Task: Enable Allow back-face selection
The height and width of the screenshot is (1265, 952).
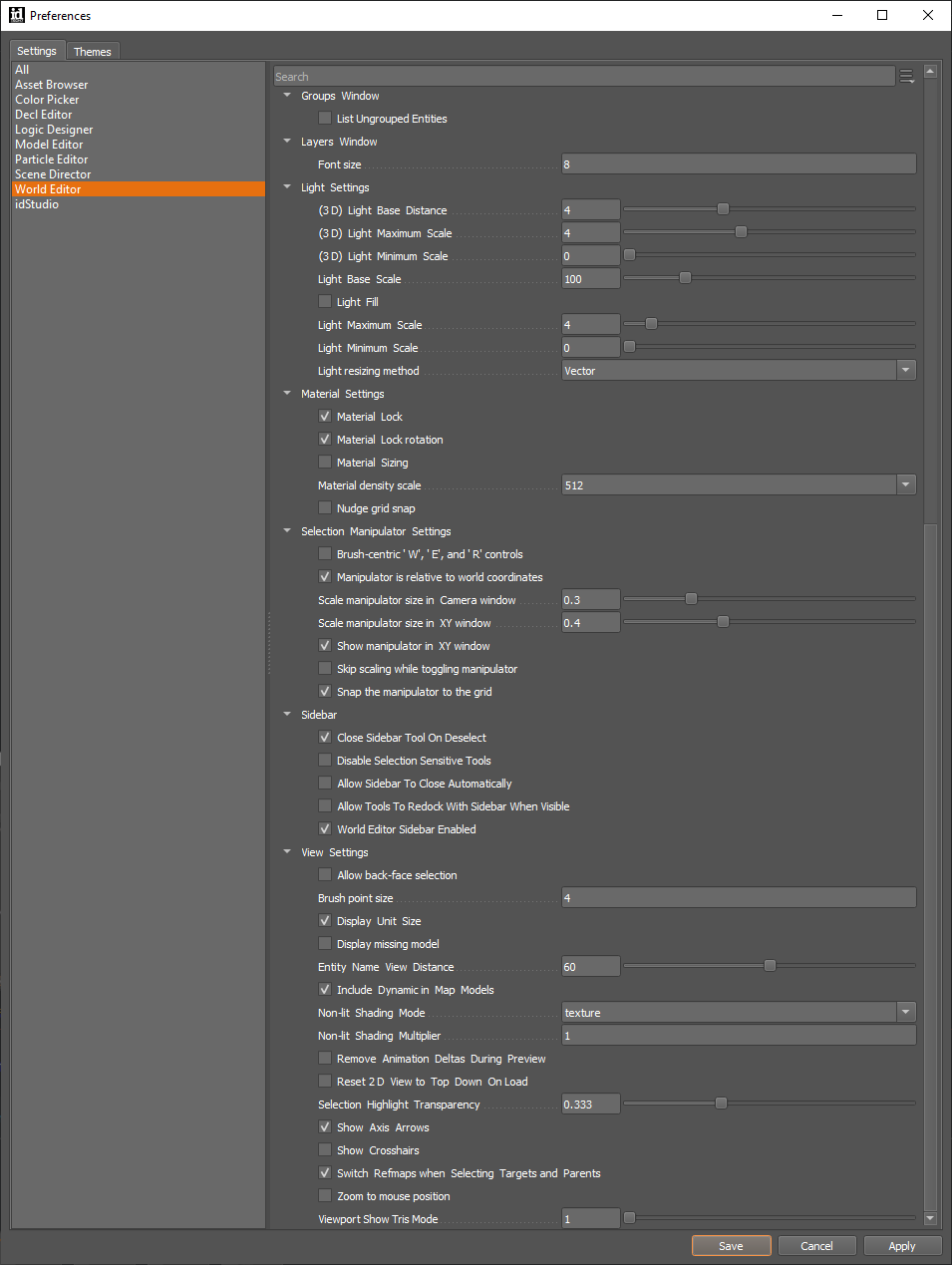Action: pos(325,874)
